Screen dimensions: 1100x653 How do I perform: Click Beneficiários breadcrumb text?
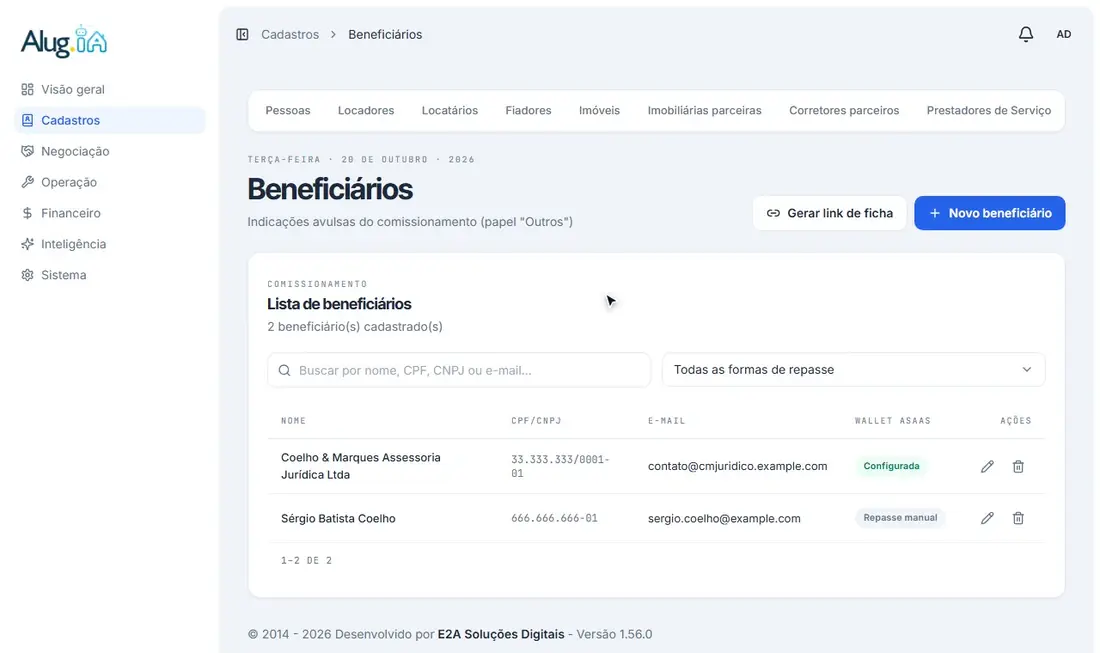(x=385, y=34)
